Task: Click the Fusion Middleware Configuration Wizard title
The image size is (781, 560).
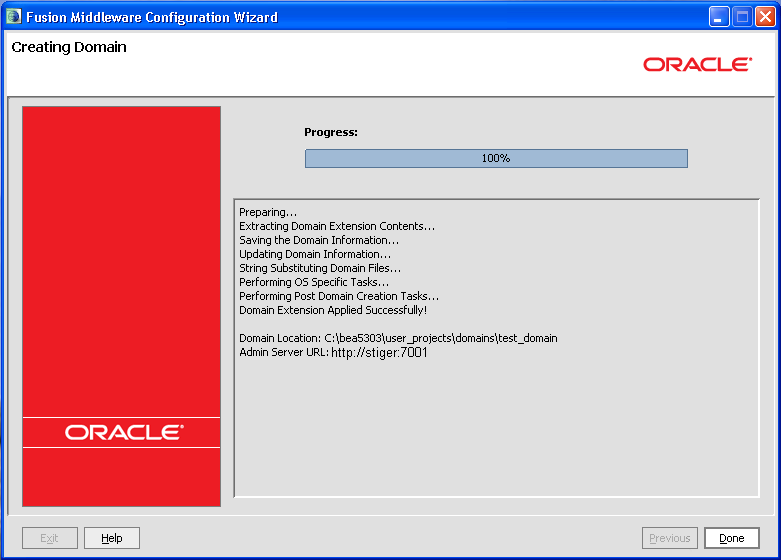Action: (152, 17)
